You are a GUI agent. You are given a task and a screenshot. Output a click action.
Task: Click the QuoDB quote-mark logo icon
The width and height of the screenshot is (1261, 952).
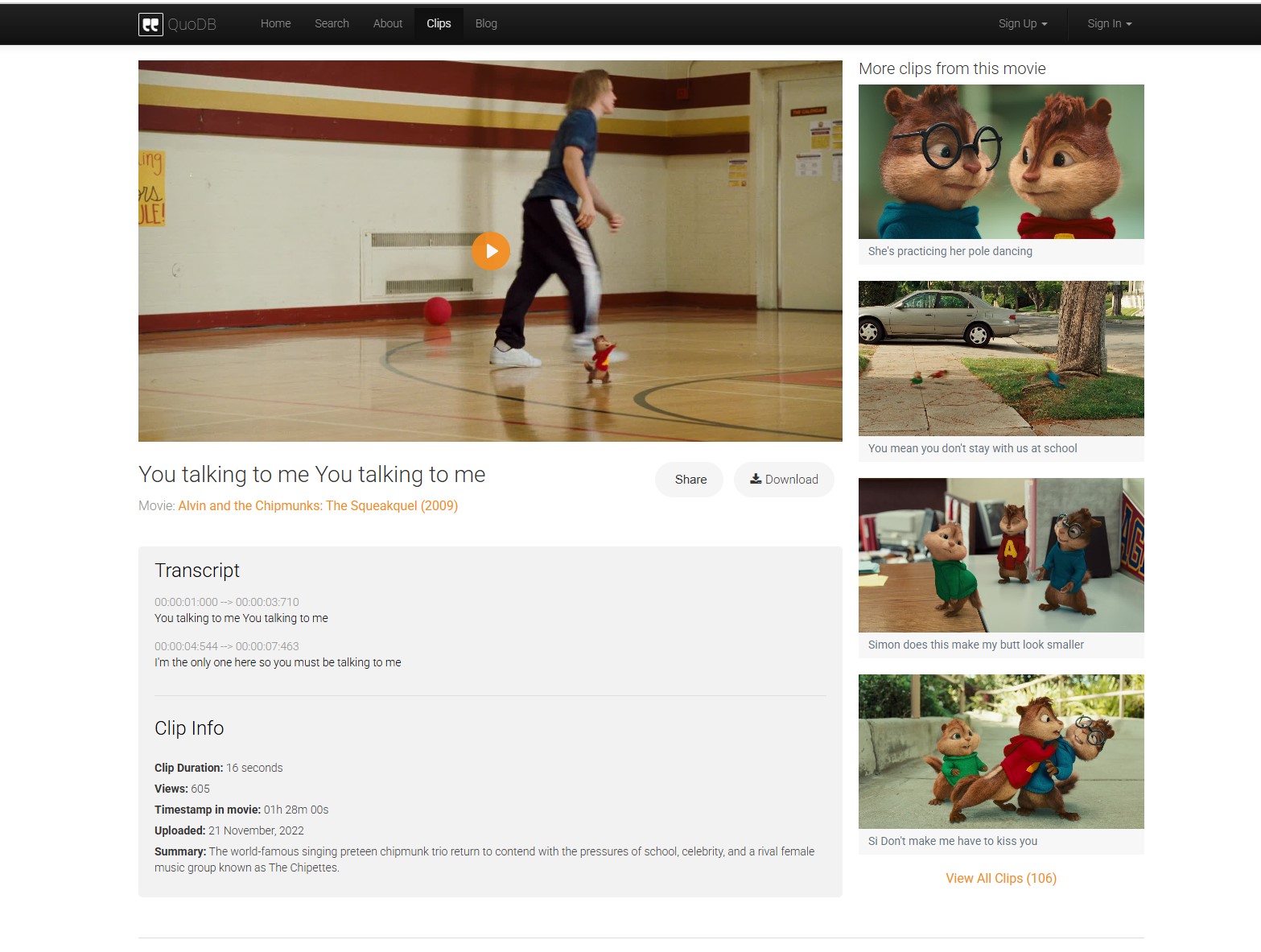click(150, 24)
